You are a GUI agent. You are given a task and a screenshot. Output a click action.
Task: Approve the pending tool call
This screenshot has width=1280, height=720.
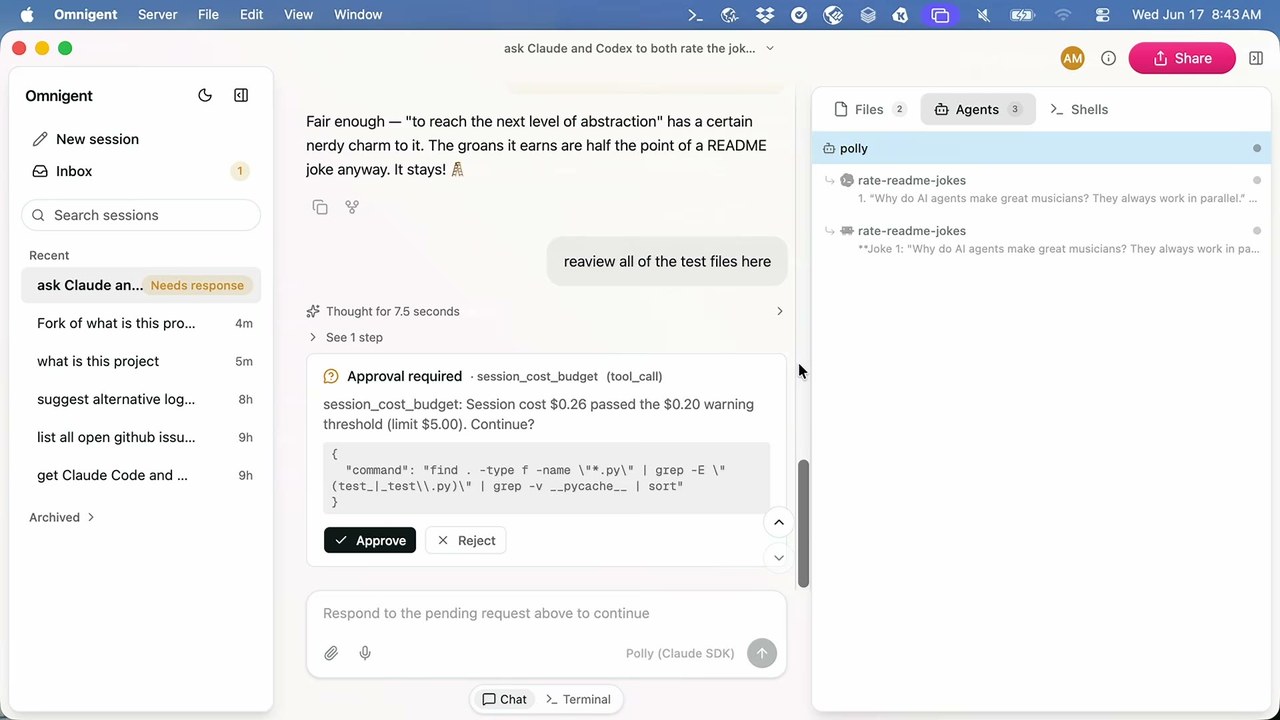click(x=370, y=540)
